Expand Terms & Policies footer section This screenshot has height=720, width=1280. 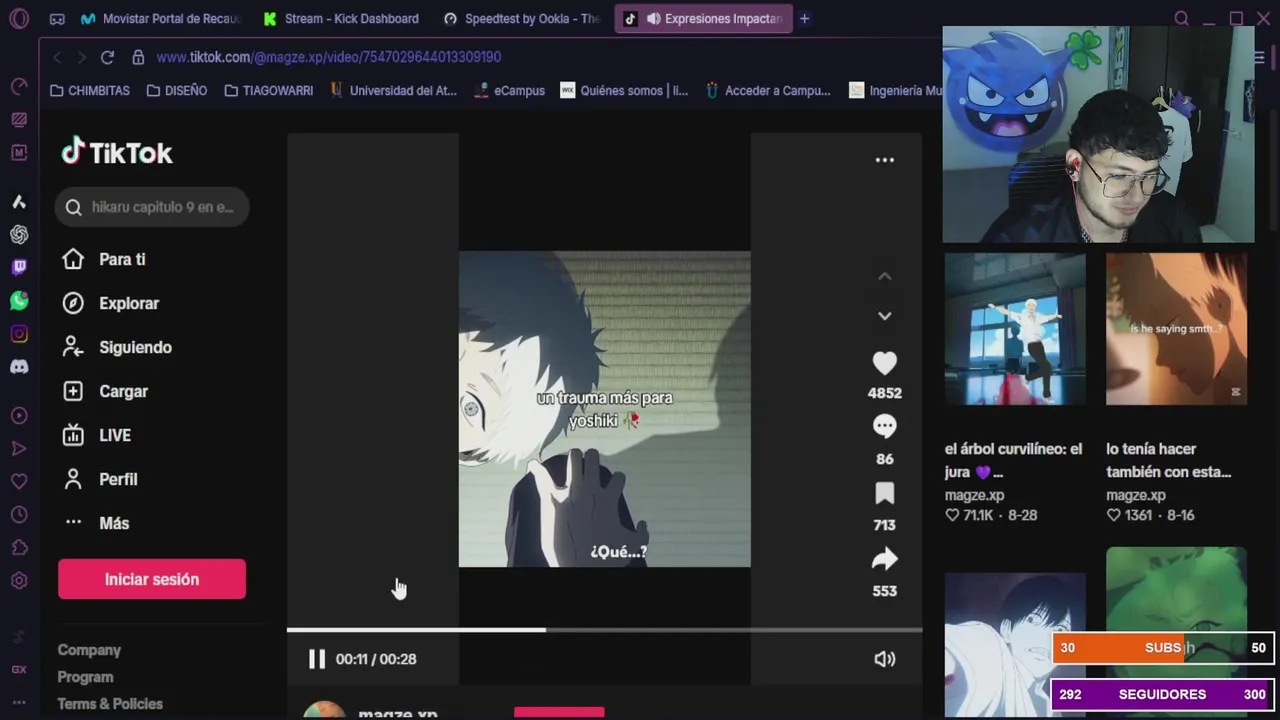point(110,704)
